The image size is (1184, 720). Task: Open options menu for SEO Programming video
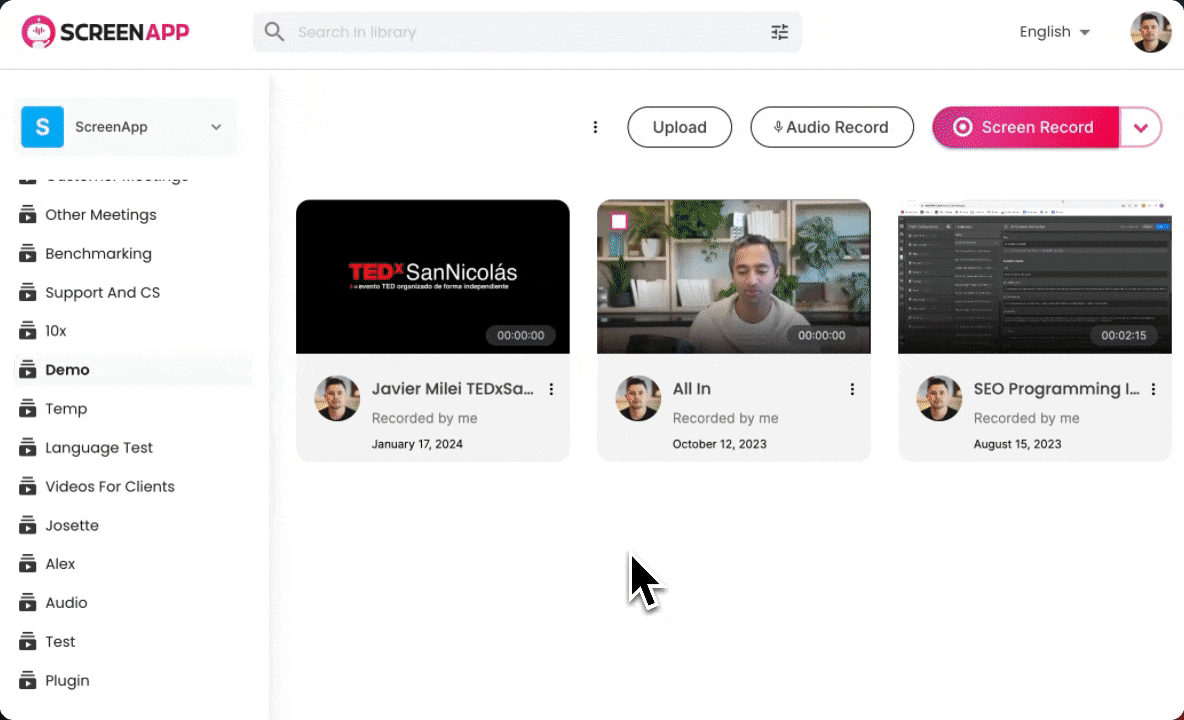pyautogui.click(x=1153, y=389)
